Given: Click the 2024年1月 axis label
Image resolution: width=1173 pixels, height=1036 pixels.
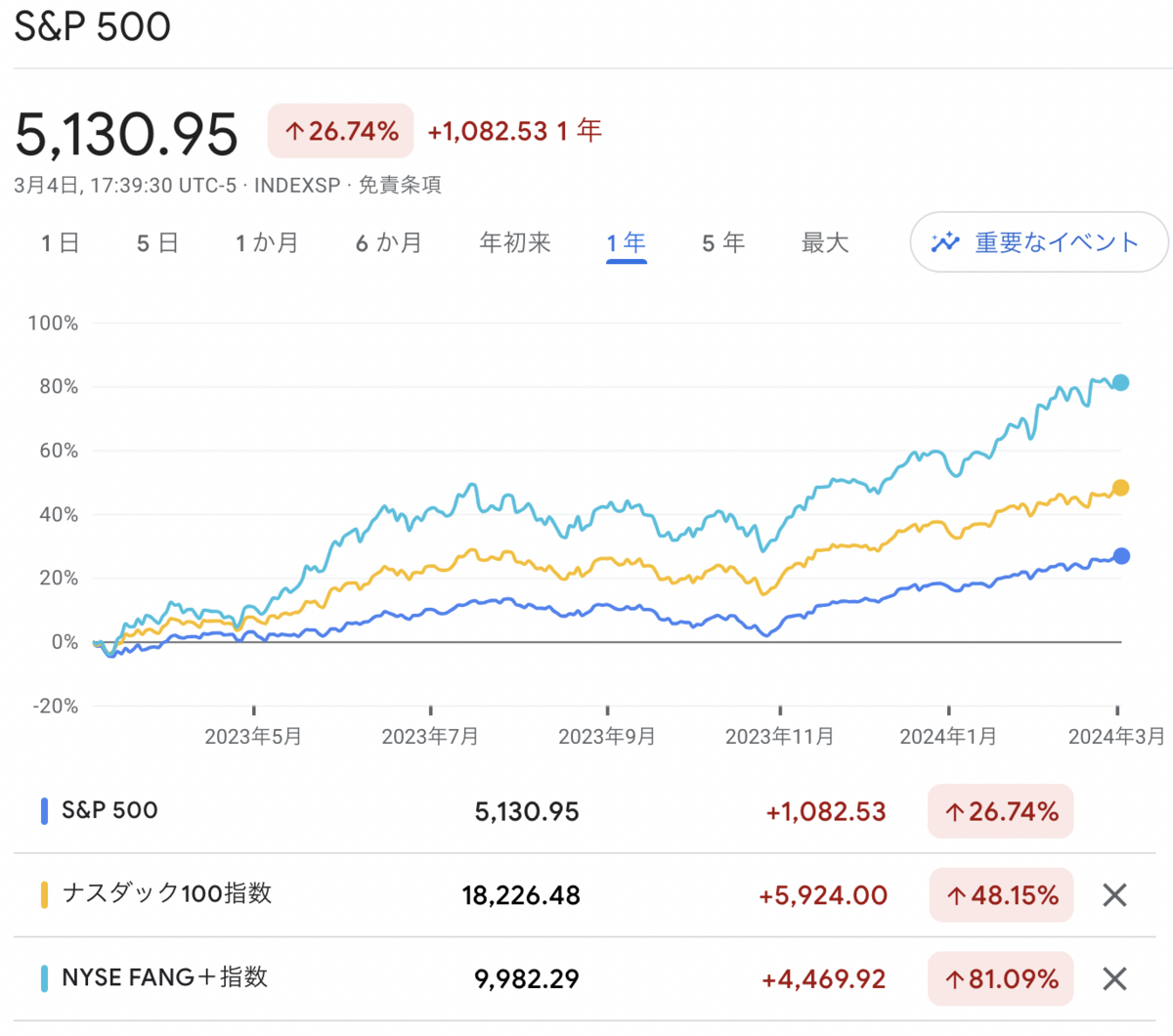Looking at the screenshot, I should click(948, 736).
